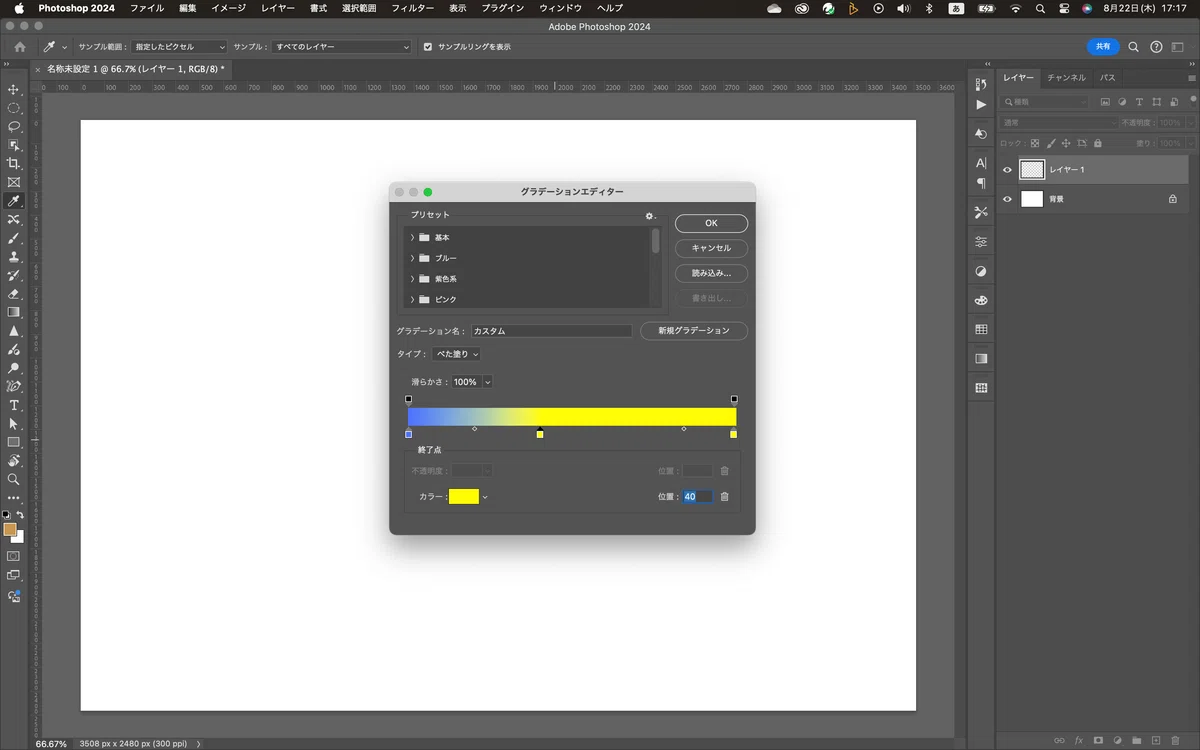The width and height of the screenshot is (1200, 750).
Task: Open the フィルター menu
Action: 412,8
